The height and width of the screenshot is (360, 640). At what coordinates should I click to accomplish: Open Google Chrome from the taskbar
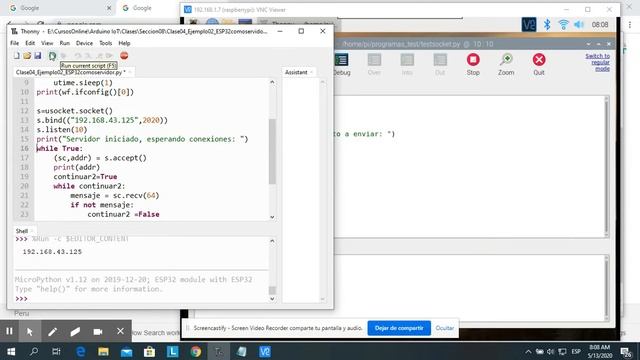pyautogui.click(x=196, y=351)
